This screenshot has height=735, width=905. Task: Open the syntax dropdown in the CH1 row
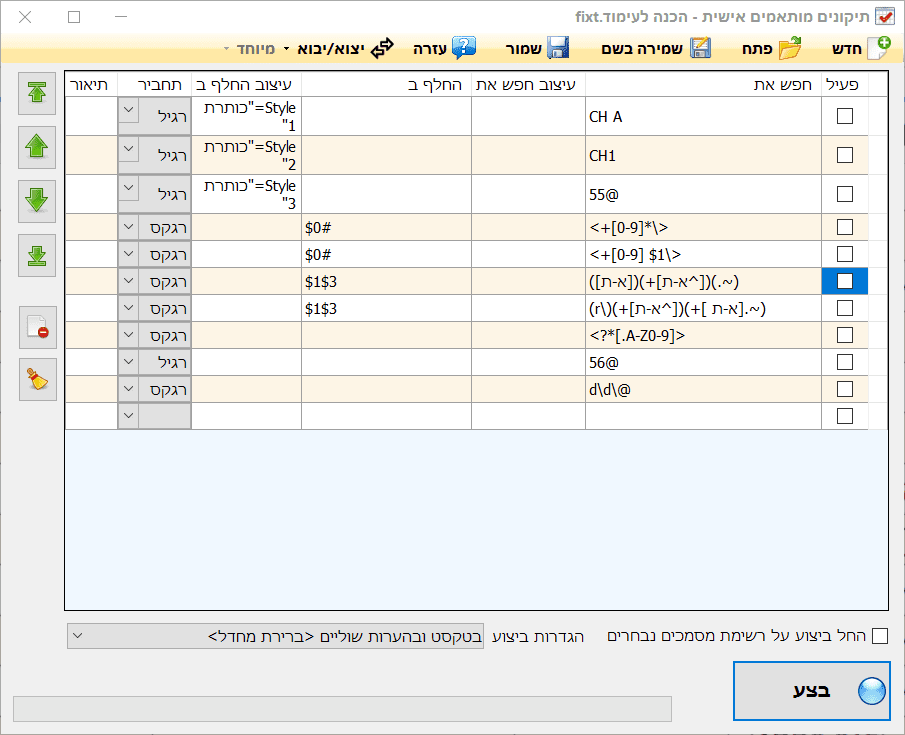point(129,148)
